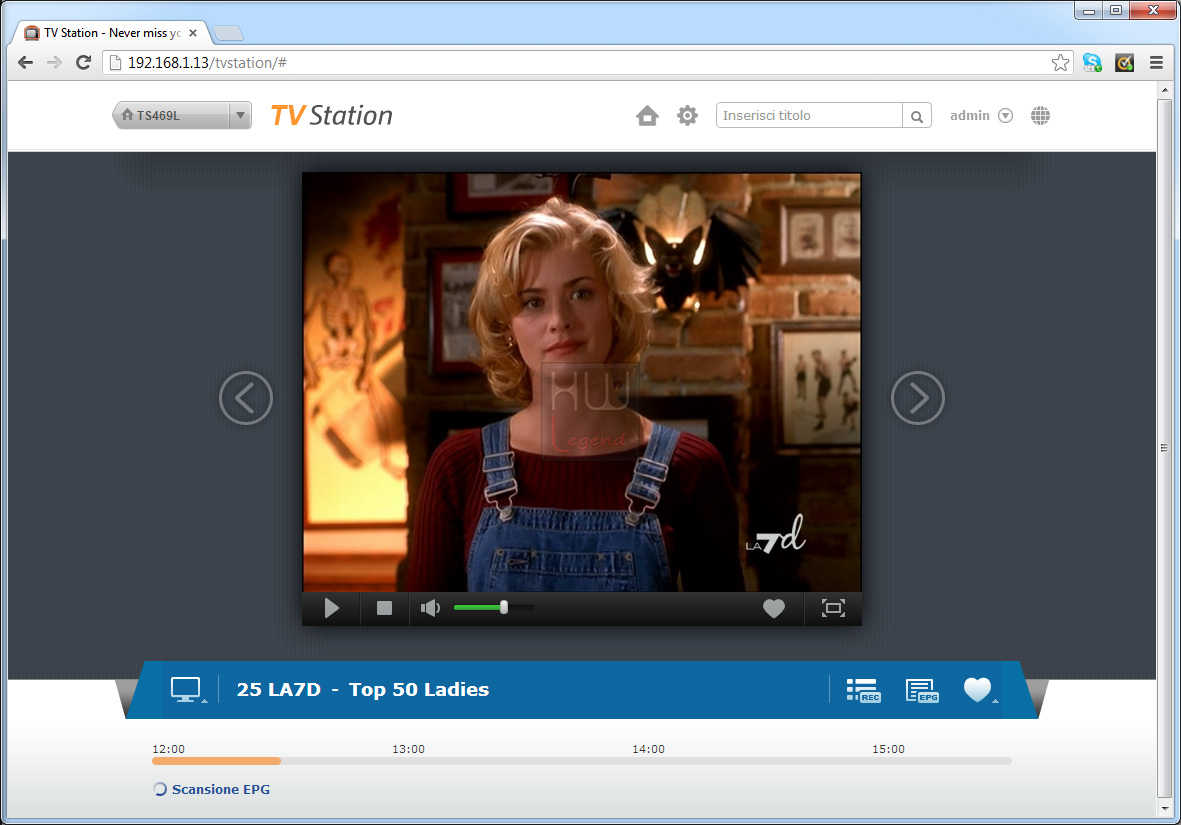Click scrollbar up arrow
Viewport: 1181px width, 825px height.
pos(1164,90)
